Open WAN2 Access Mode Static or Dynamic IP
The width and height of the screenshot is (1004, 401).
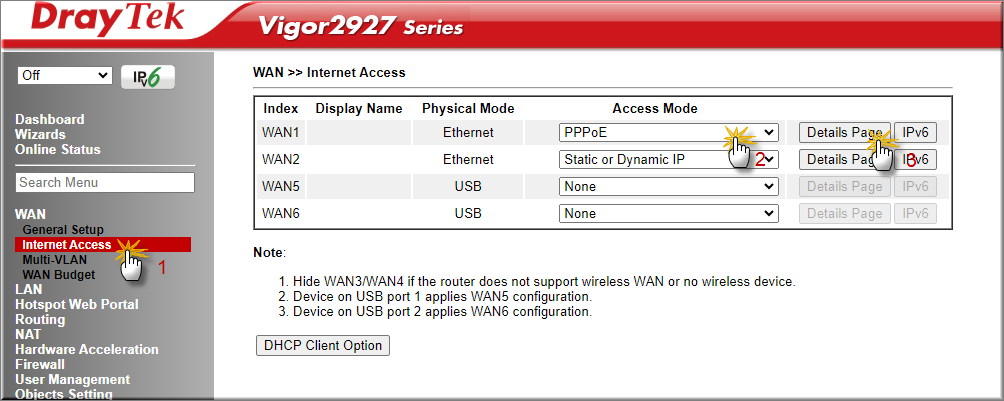(x=668, y=160)
